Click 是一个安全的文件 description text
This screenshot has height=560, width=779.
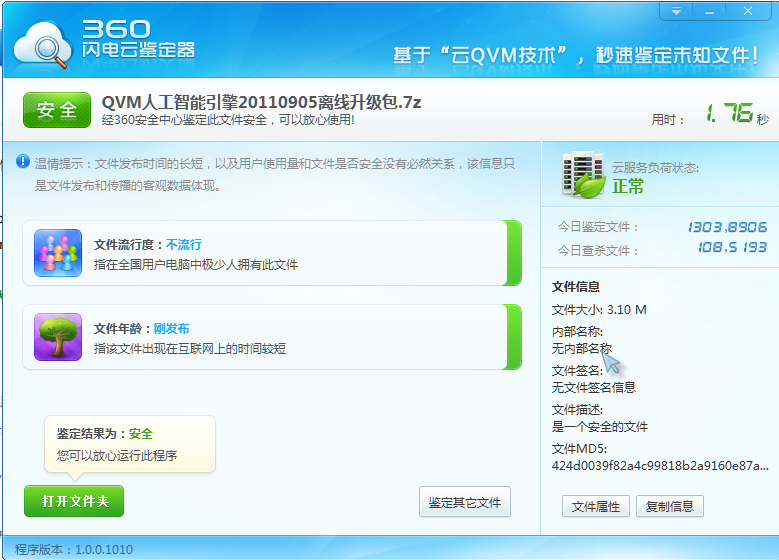click(600, 426)
